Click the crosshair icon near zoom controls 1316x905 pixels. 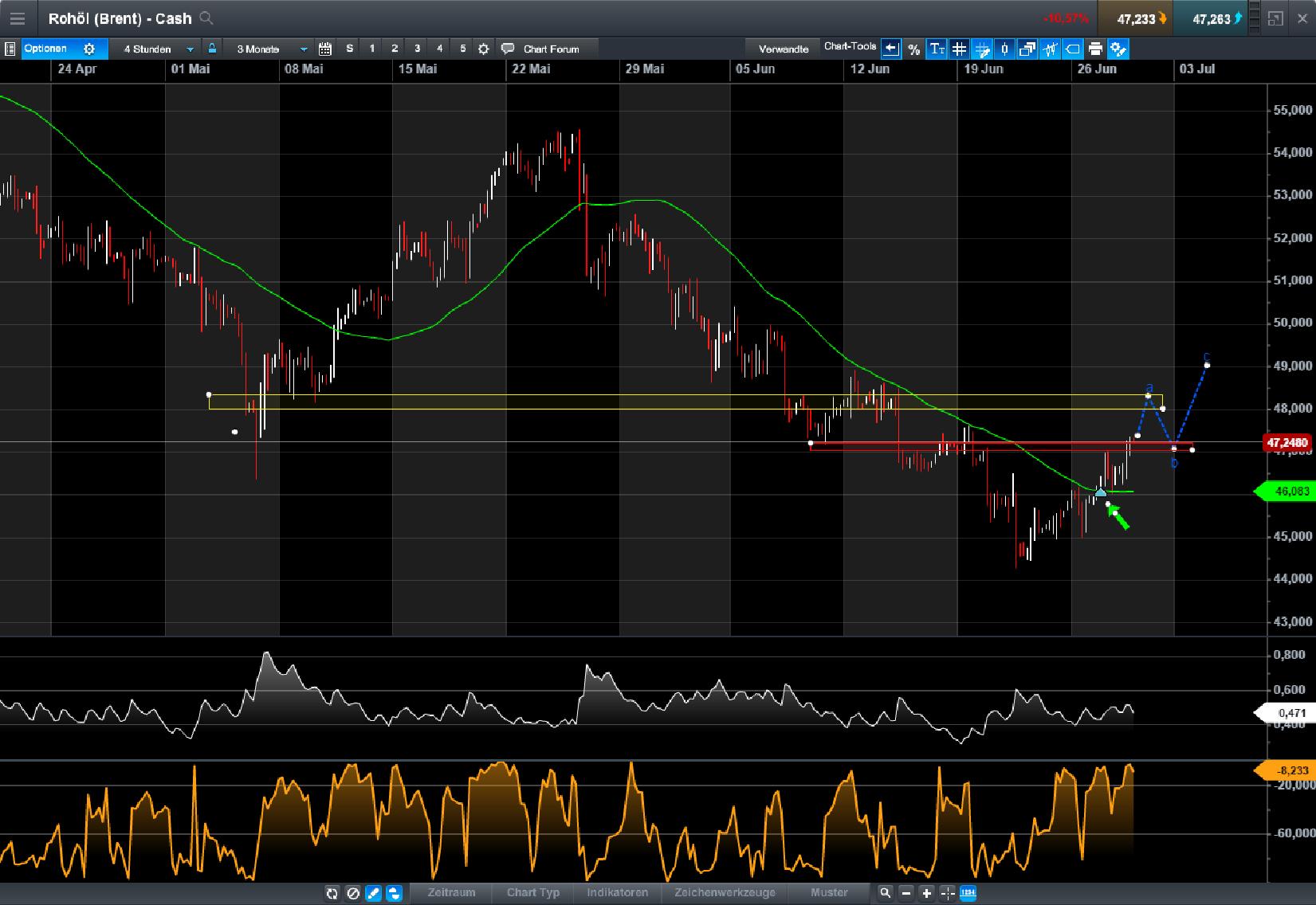(947, 893)
